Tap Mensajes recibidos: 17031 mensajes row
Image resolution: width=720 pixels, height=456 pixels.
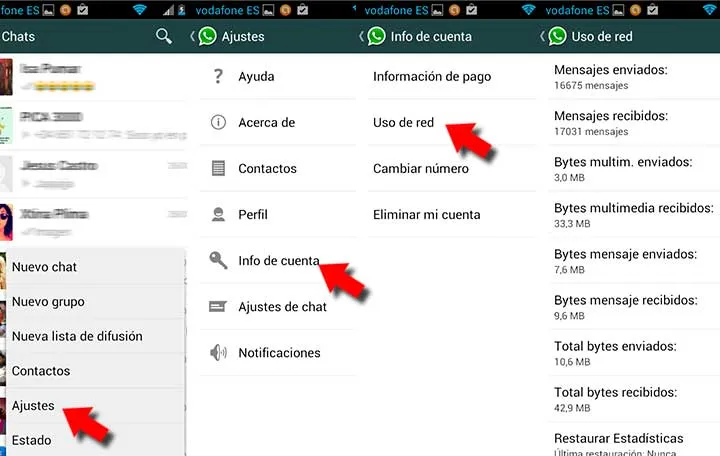coord(634,123)
